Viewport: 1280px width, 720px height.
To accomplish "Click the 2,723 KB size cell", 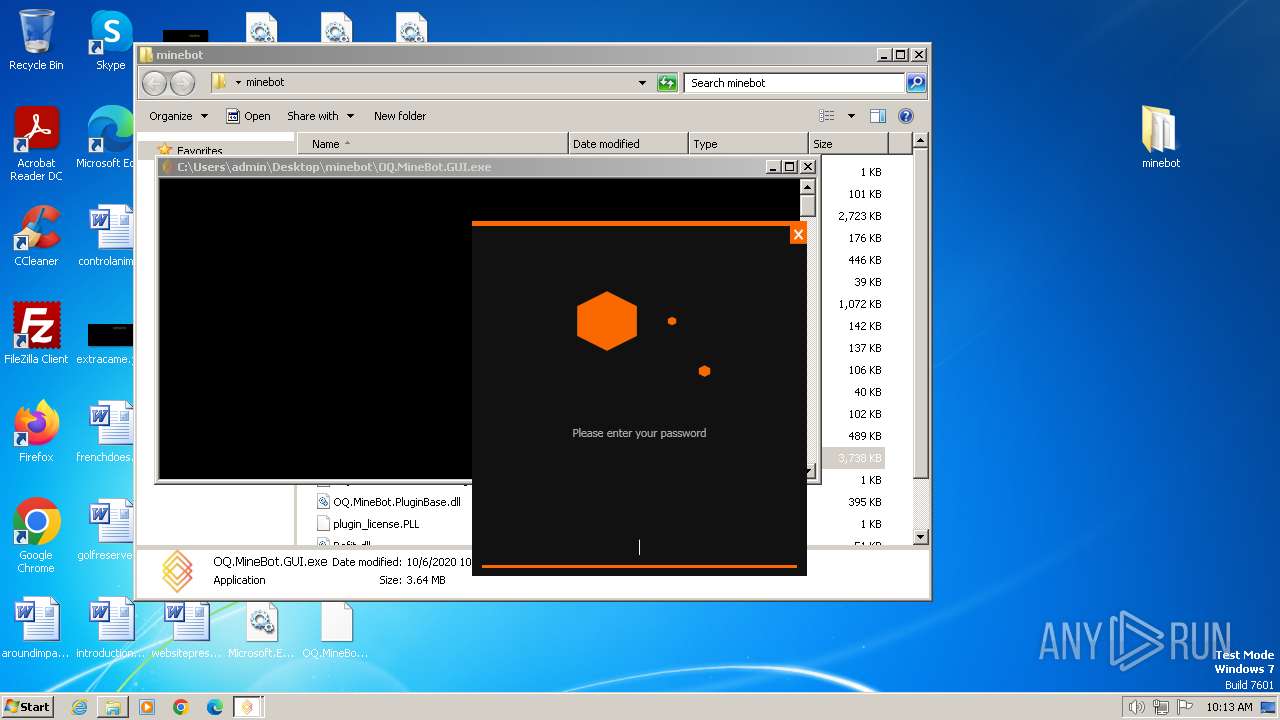I will (x=860, y=216).
